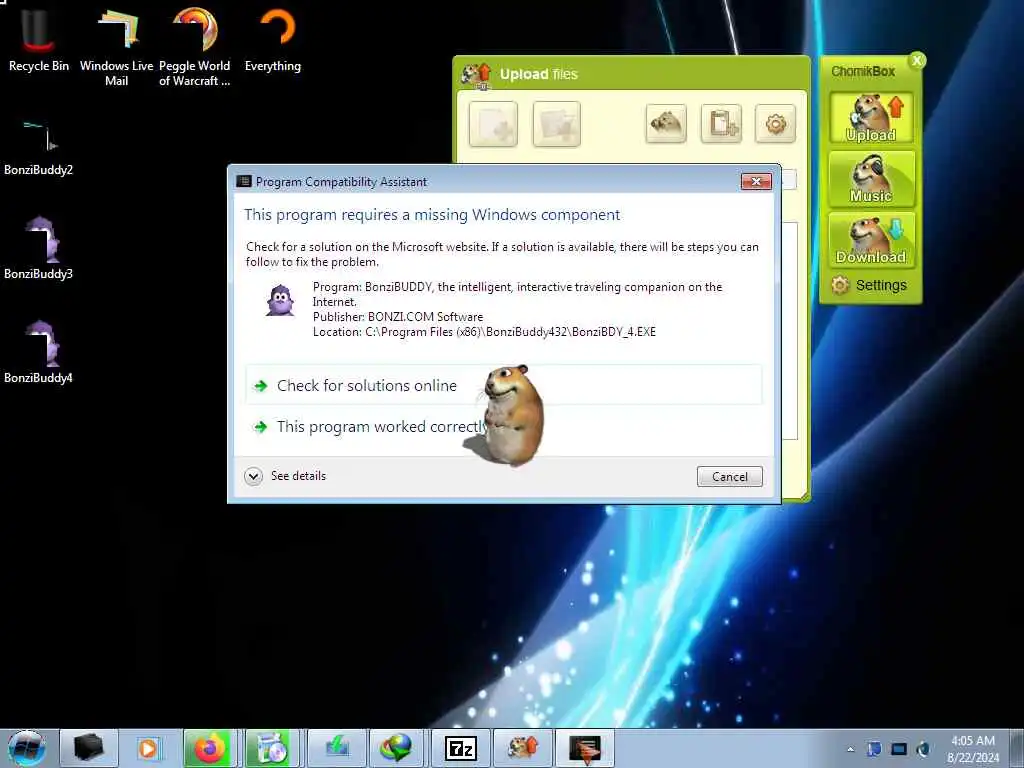Select the BonziBuddy4 desktop icon
The width and height of the screenshot is (1024, 768).
click(x=38, y=353)
